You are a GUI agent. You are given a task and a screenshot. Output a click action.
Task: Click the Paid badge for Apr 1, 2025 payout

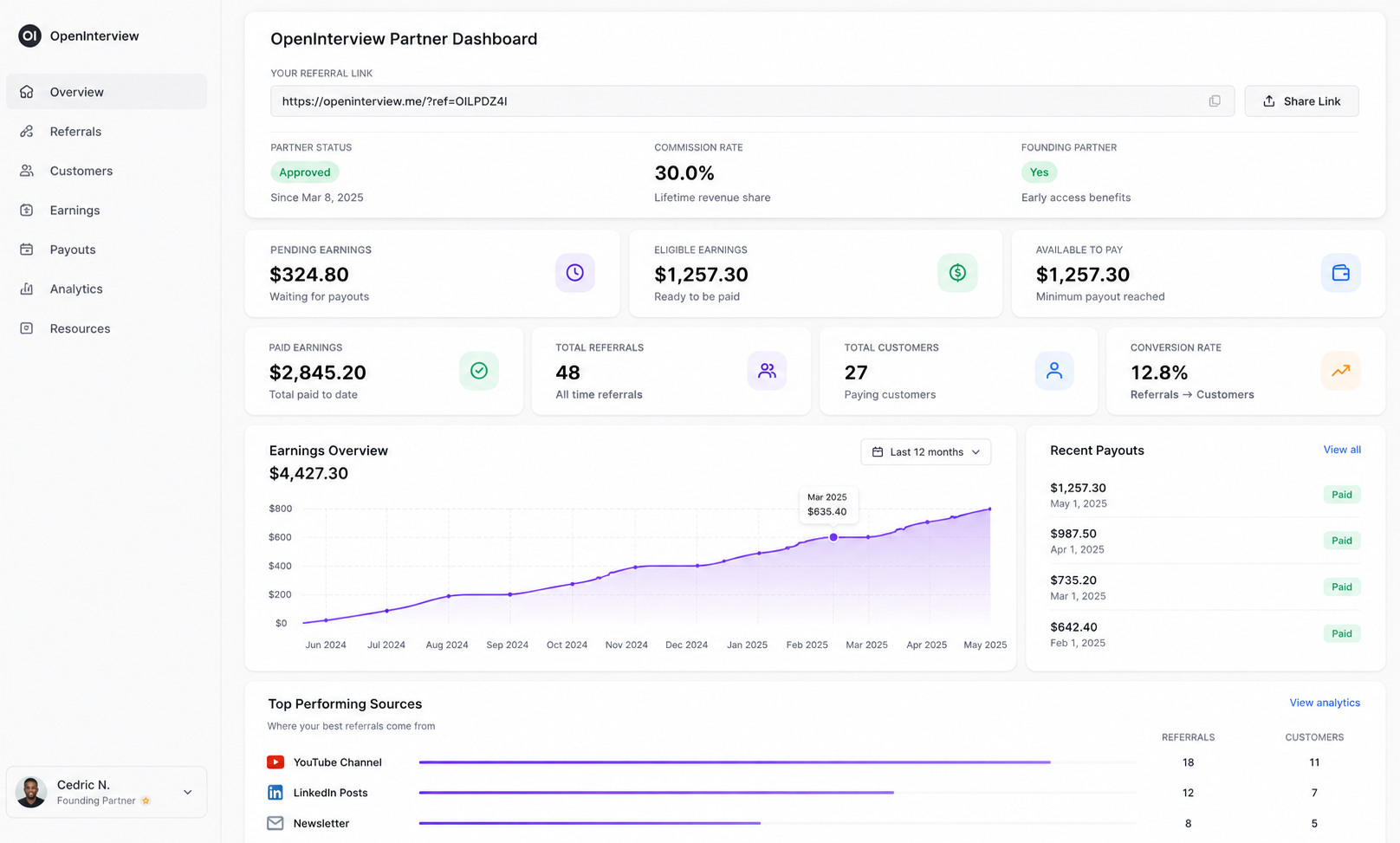point(1342,541)
